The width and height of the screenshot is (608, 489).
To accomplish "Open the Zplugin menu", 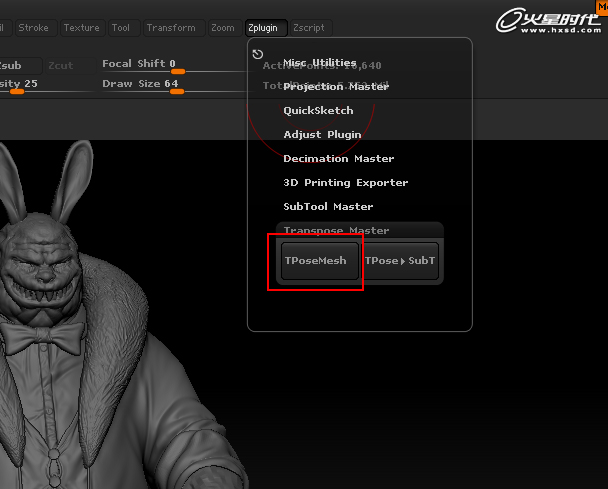I will point(266,28).
